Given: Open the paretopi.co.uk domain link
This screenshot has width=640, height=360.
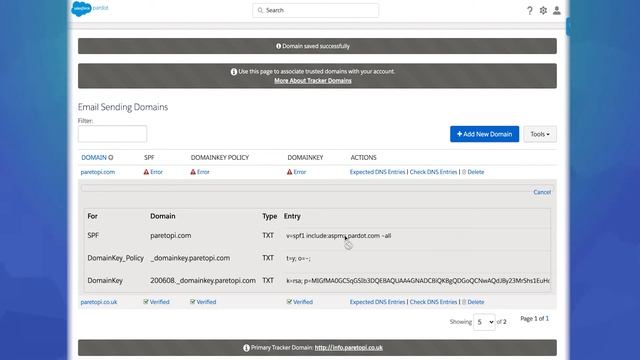Looking at the screenshot, I should 99,302.
